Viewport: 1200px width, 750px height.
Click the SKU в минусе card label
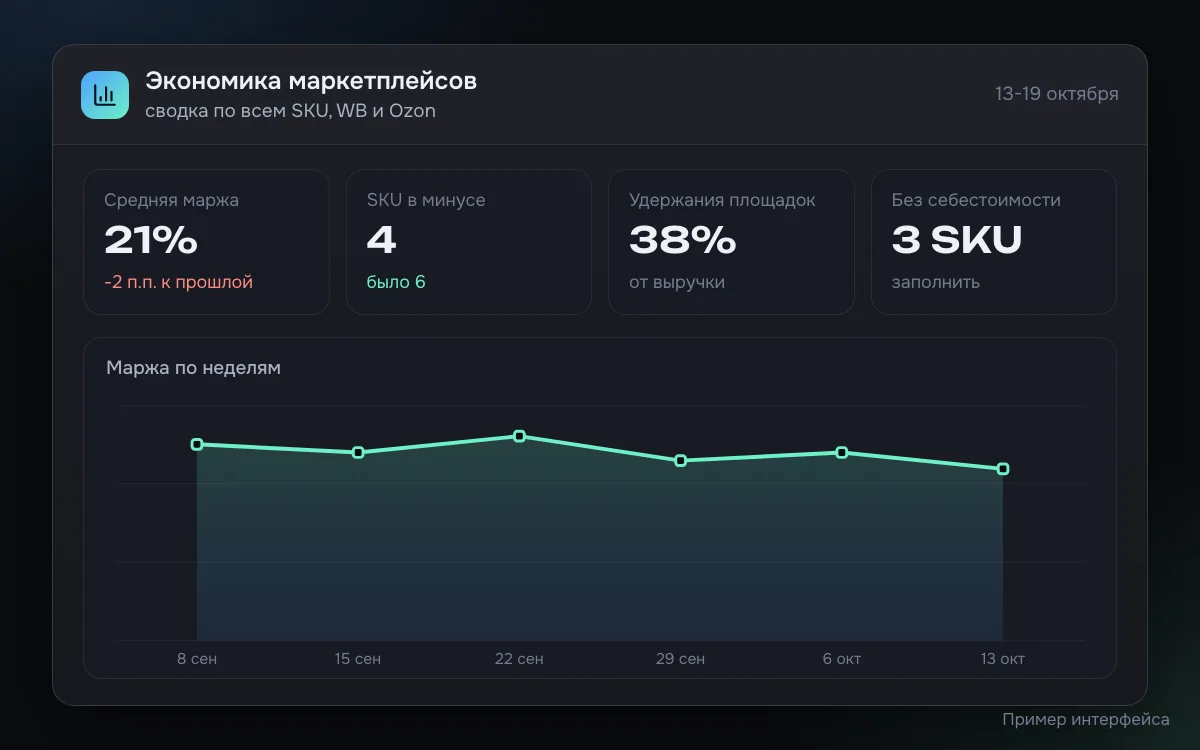coord(426,200)
